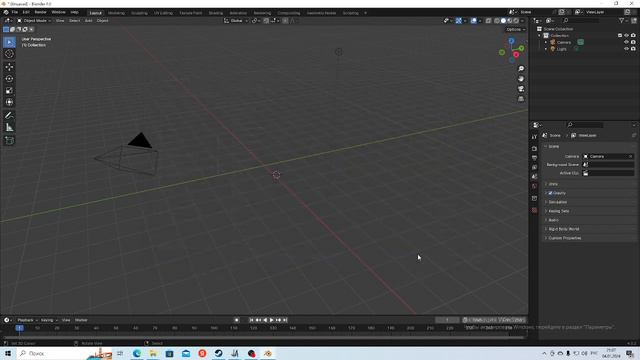This screenshot has width=640, height=360.
Task: Open the viewport View menu
Action: click(60, 20)
